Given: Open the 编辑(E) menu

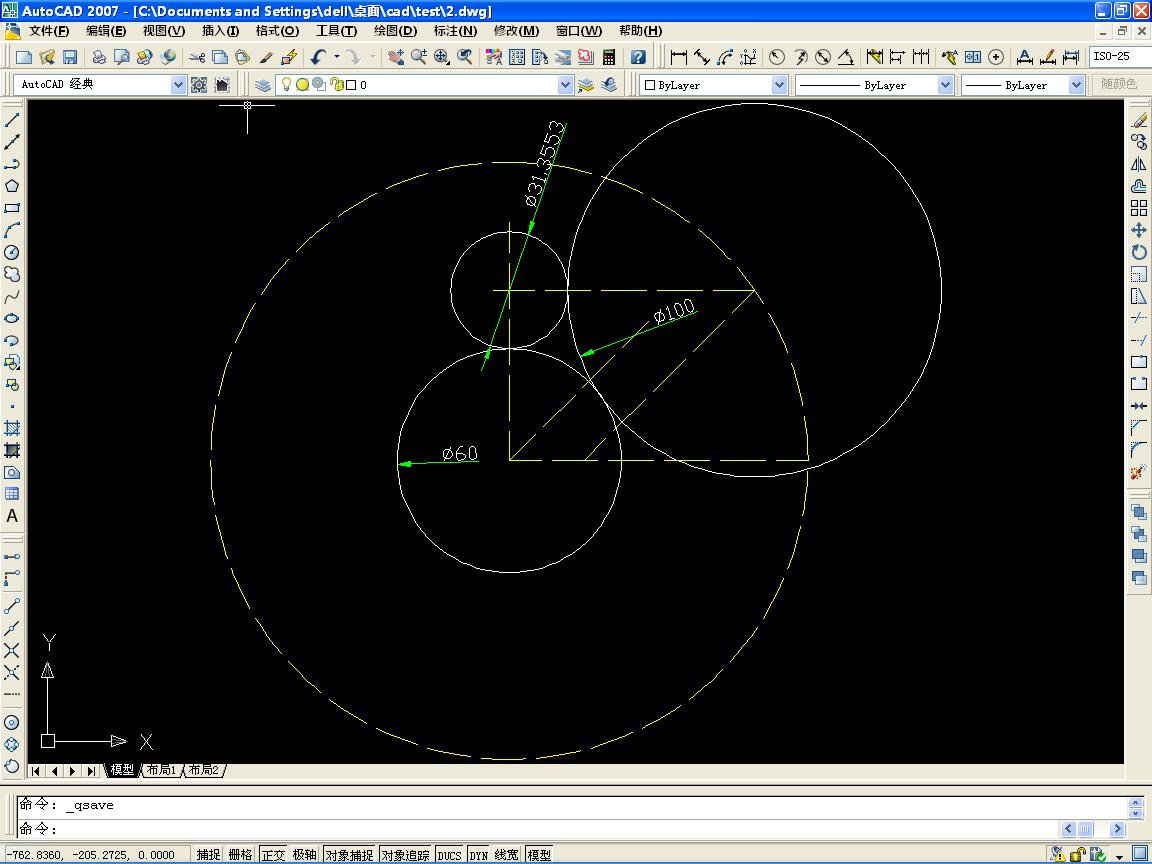Looking at the screenshot, I should 106,31.
